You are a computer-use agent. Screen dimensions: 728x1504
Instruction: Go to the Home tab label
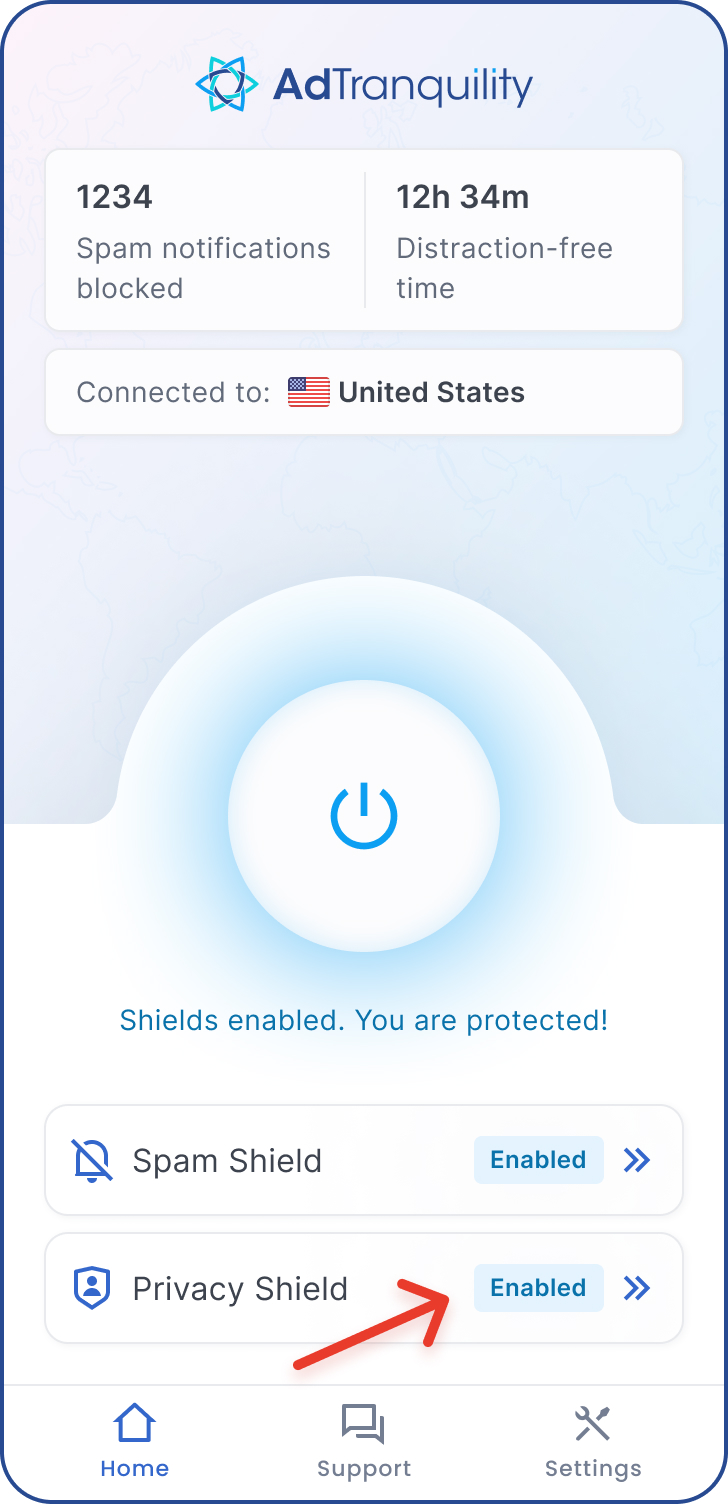[134, 1469]
